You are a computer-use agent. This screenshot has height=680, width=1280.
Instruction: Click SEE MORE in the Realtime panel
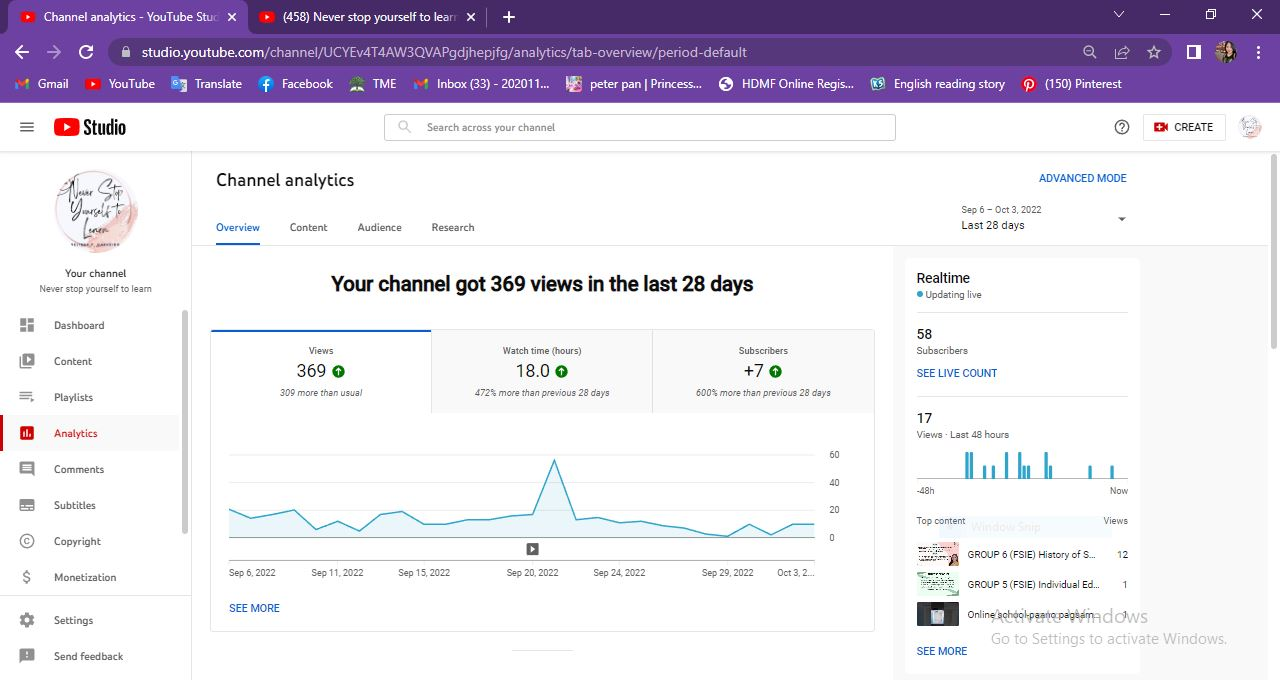click(x=942, y=651)
